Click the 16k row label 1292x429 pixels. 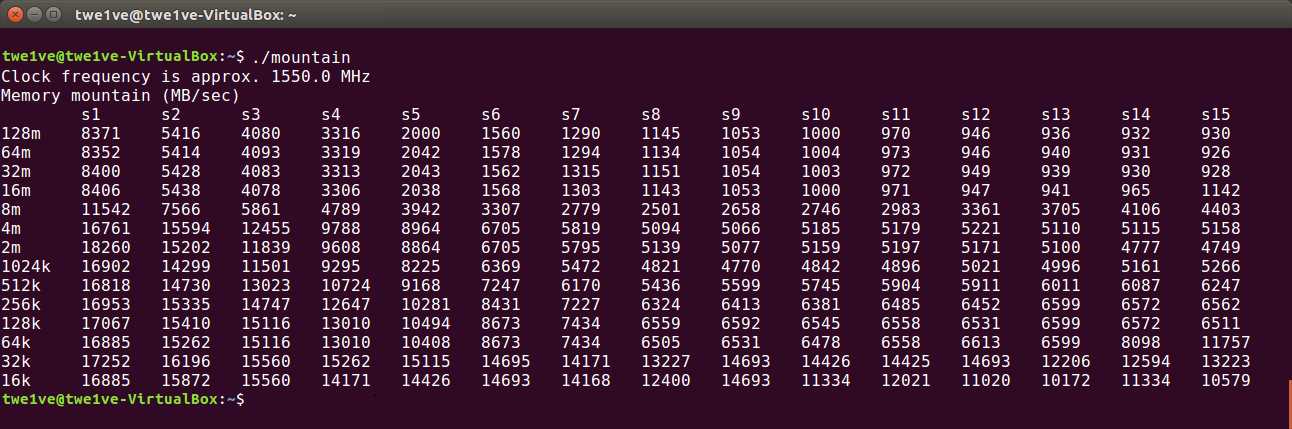(16, 380)
